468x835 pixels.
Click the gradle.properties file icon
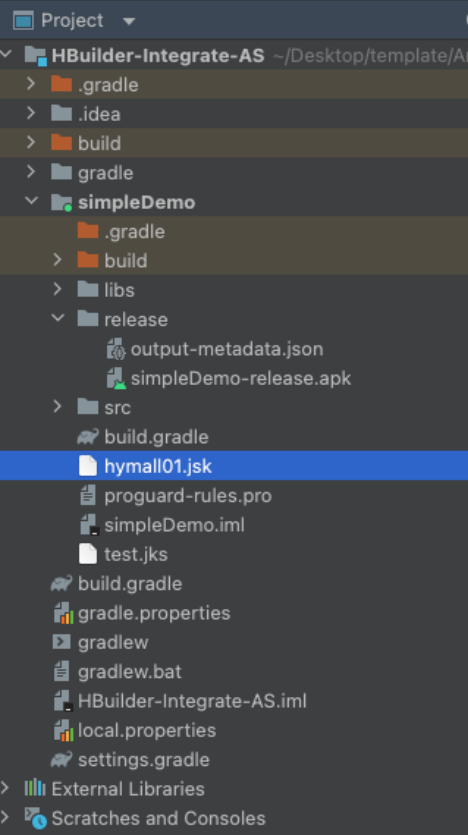(63, 613)
